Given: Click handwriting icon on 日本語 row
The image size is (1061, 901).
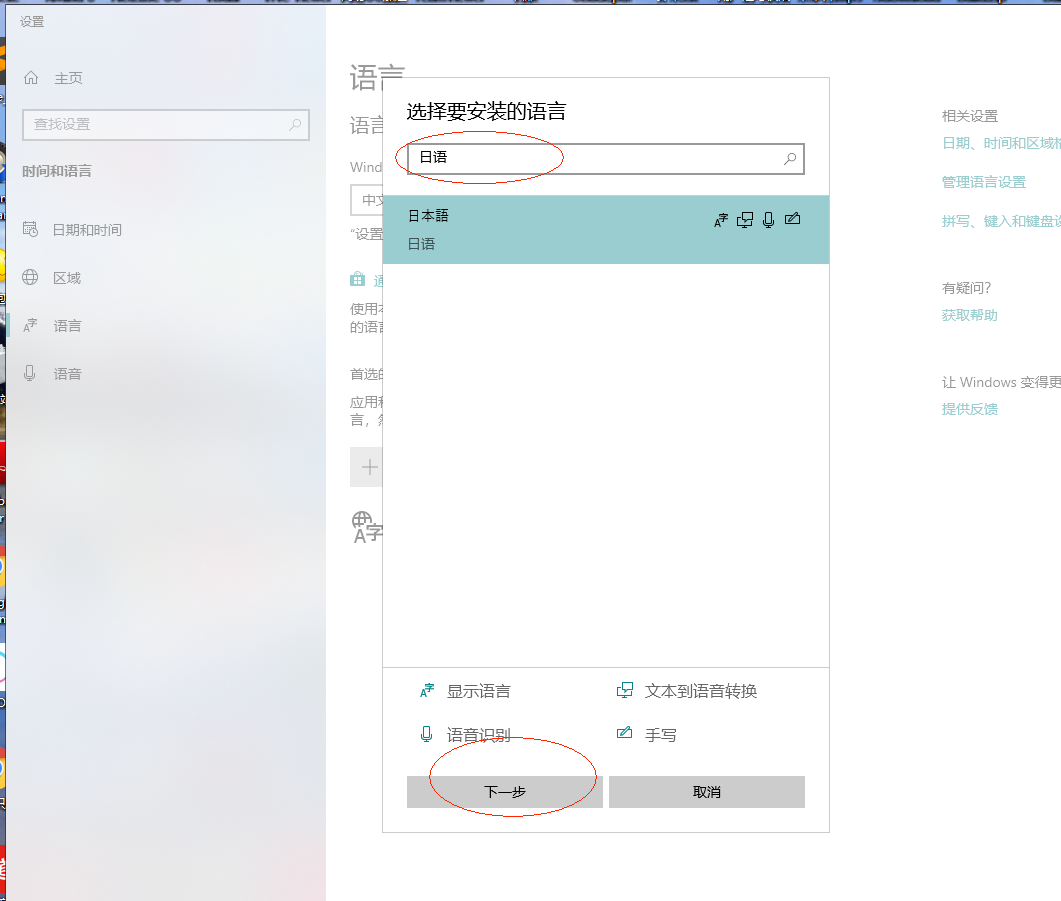Looking at the screenshot, I should coord(792,218).
